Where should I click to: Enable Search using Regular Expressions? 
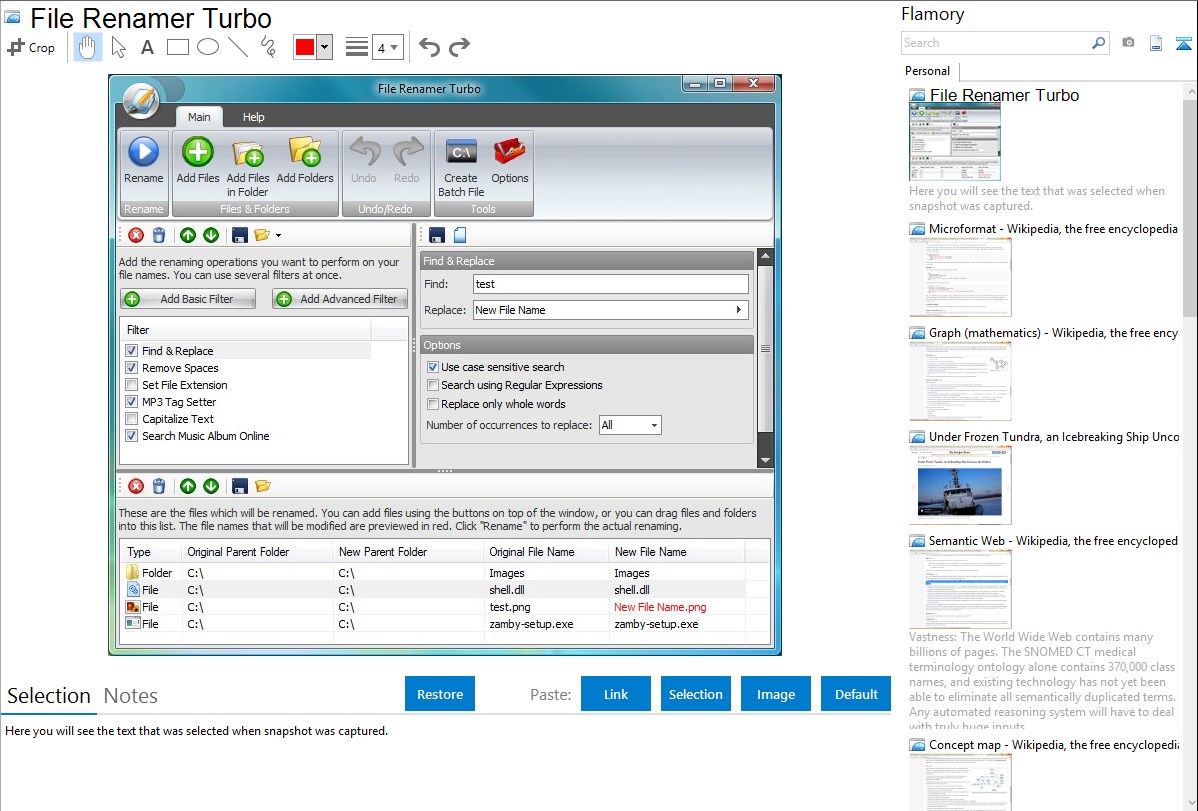(x=433, y=385)
